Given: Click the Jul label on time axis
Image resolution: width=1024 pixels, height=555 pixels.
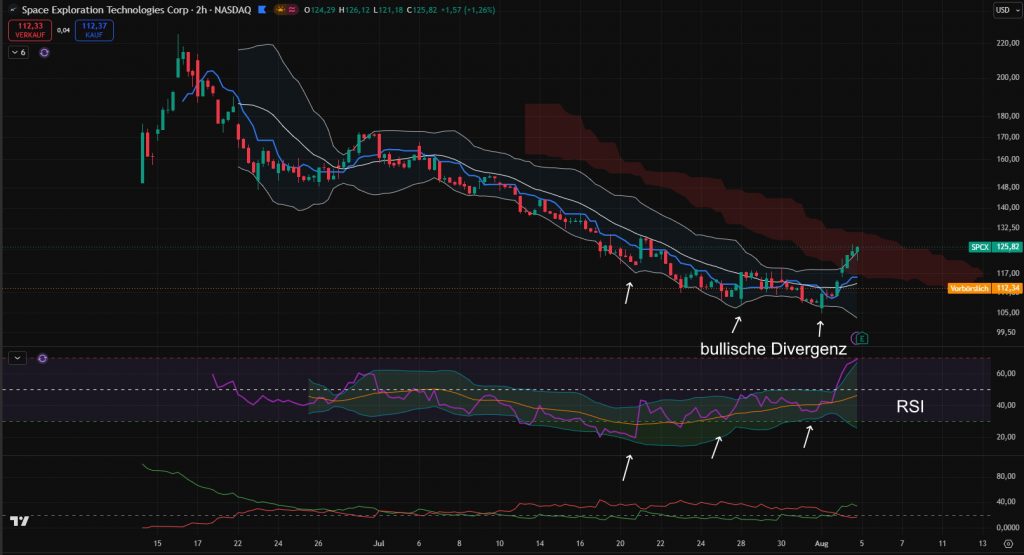Looking at the screenshot, I should [x=379, y=543].
